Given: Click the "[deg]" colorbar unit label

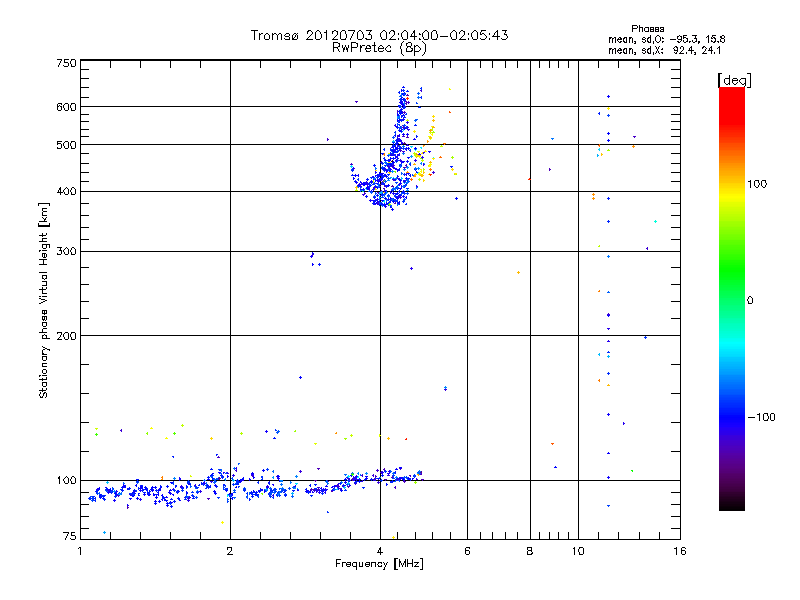Looking at the screenshot, I should click(x=734, y=80).
